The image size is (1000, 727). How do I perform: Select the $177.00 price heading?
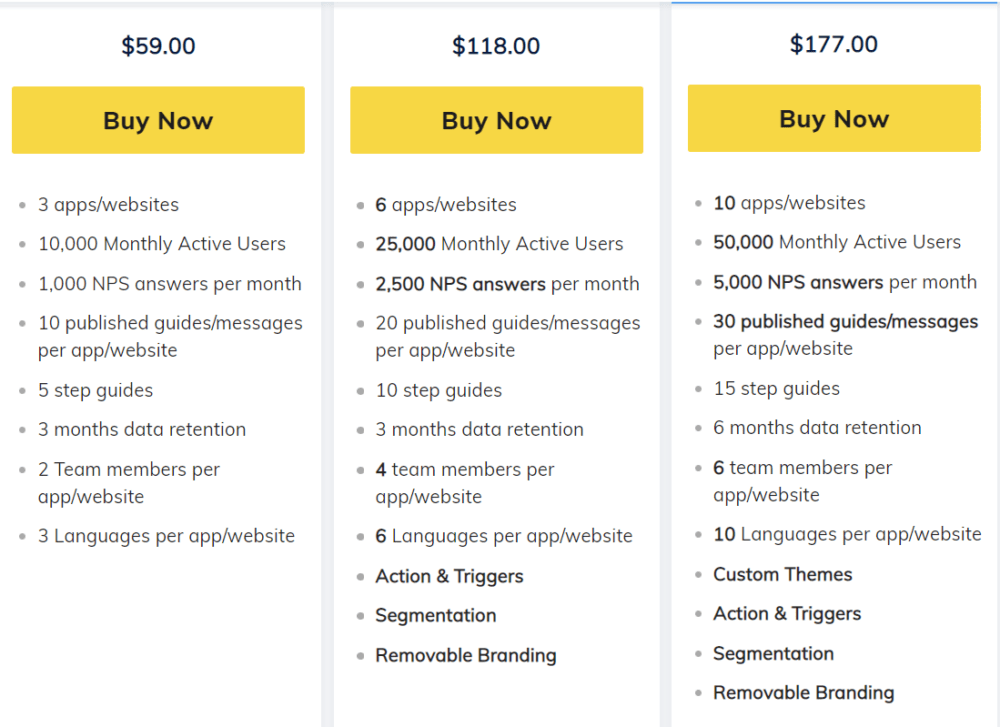pos(834,44)
